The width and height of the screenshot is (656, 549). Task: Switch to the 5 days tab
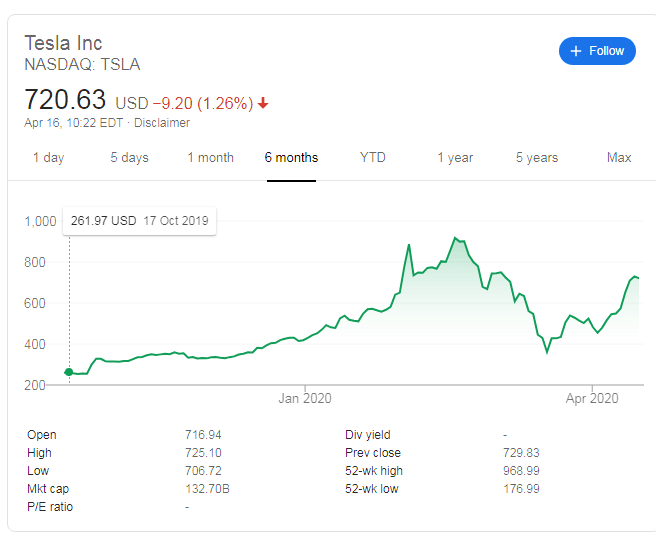129,158
